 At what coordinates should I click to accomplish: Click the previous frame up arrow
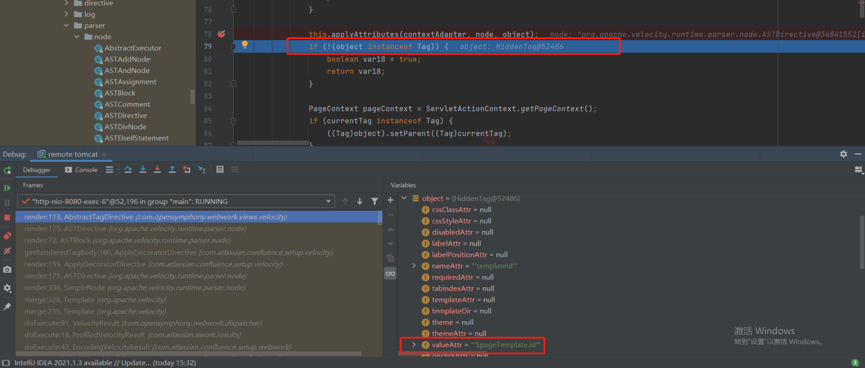(x=345, y=201)
